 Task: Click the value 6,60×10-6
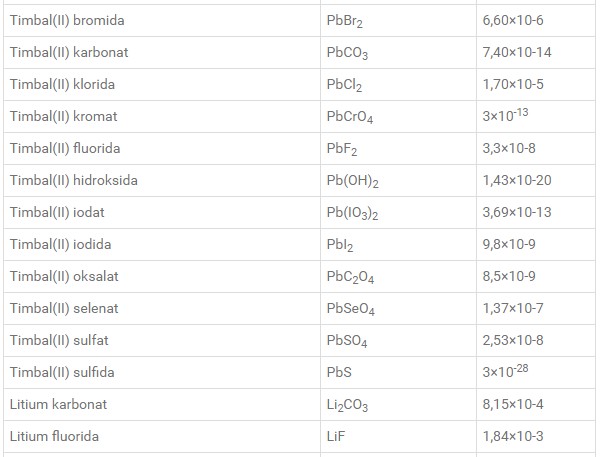[x=513, y=20]
